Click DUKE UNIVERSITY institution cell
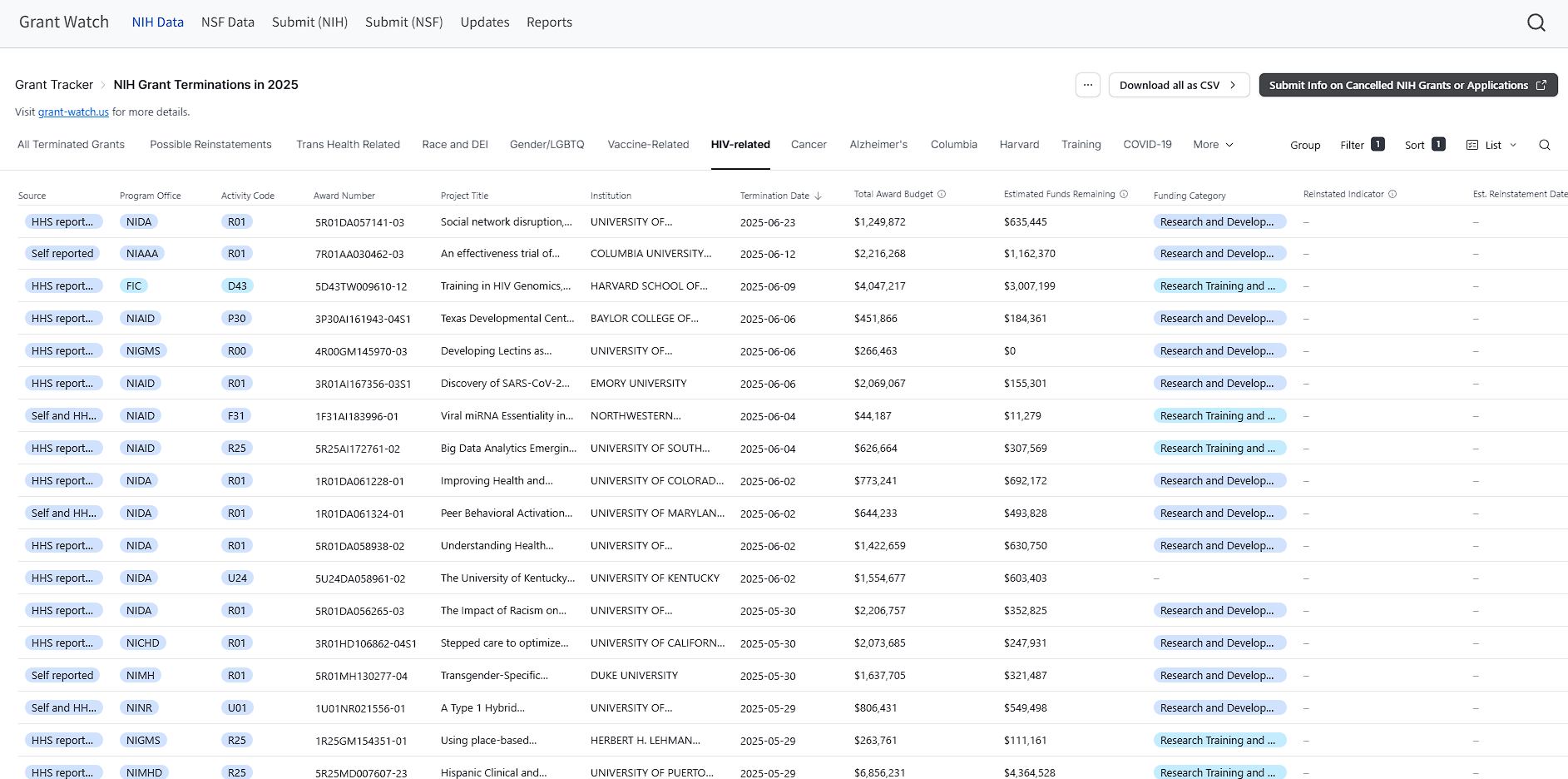1568x779 pixels. (x=634, y=675)
